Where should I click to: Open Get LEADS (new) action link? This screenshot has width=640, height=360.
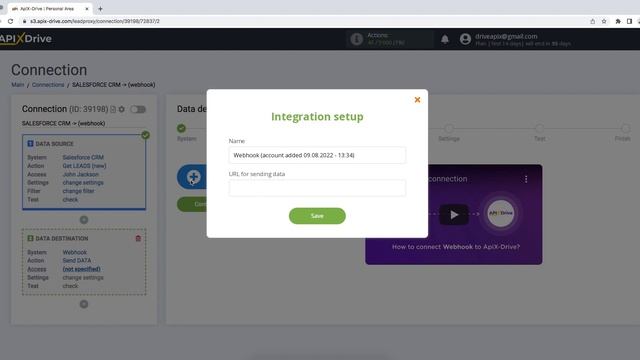tap(84, 166)
